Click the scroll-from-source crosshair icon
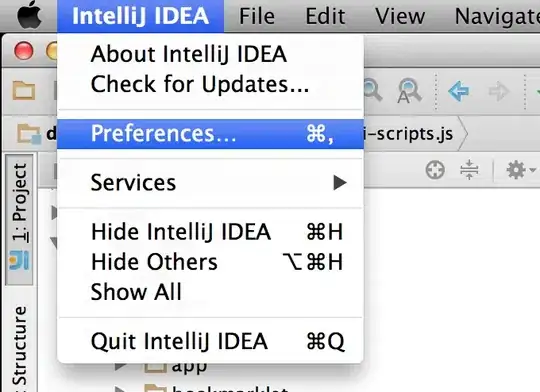Screen dimensions: 540x392 click(435, 170)
